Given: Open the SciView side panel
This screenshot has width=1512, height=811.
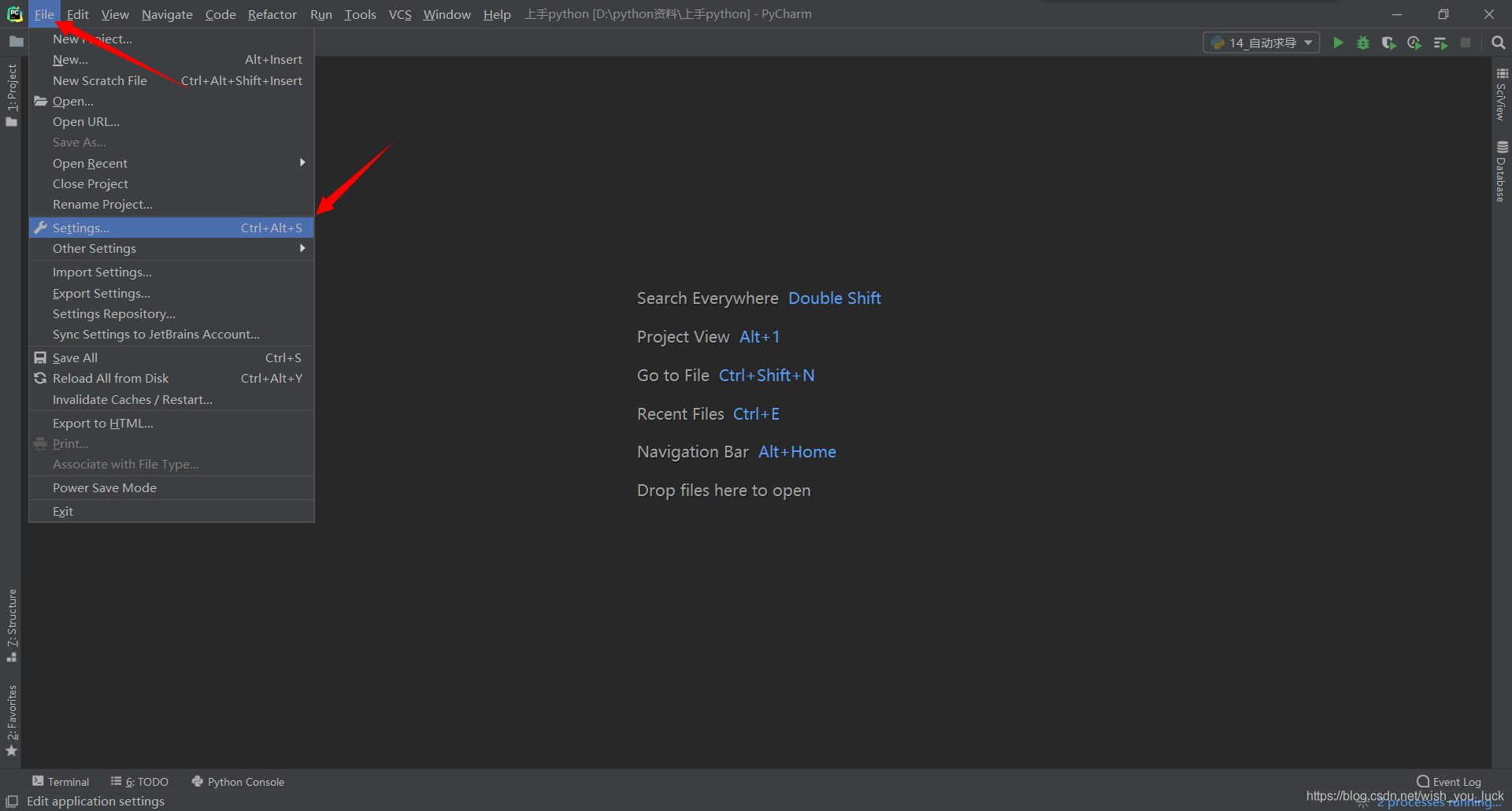Looking at the screenshot, I should 1502,94.
